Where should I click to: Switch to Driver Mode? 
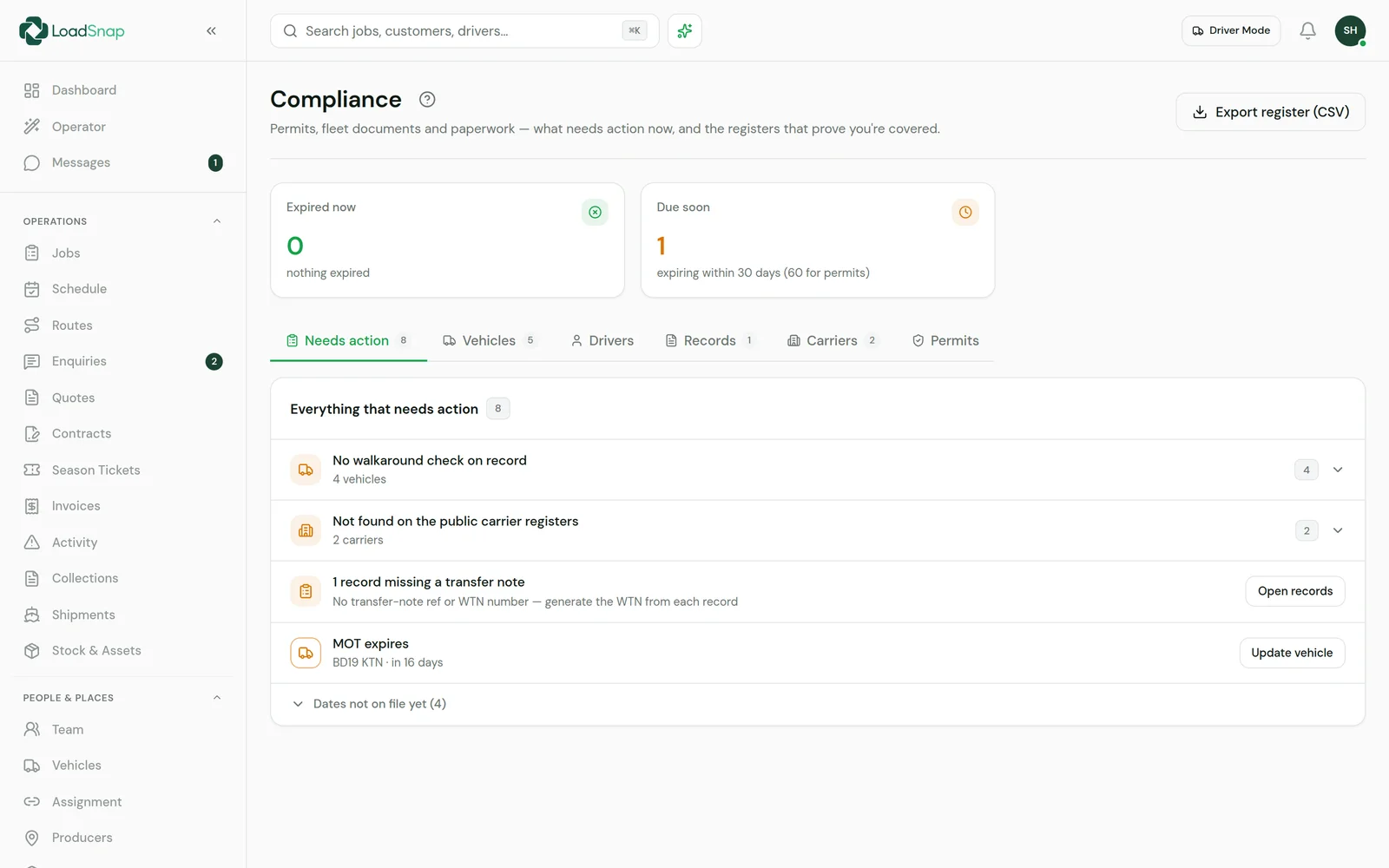click(x=1231, y=30)
